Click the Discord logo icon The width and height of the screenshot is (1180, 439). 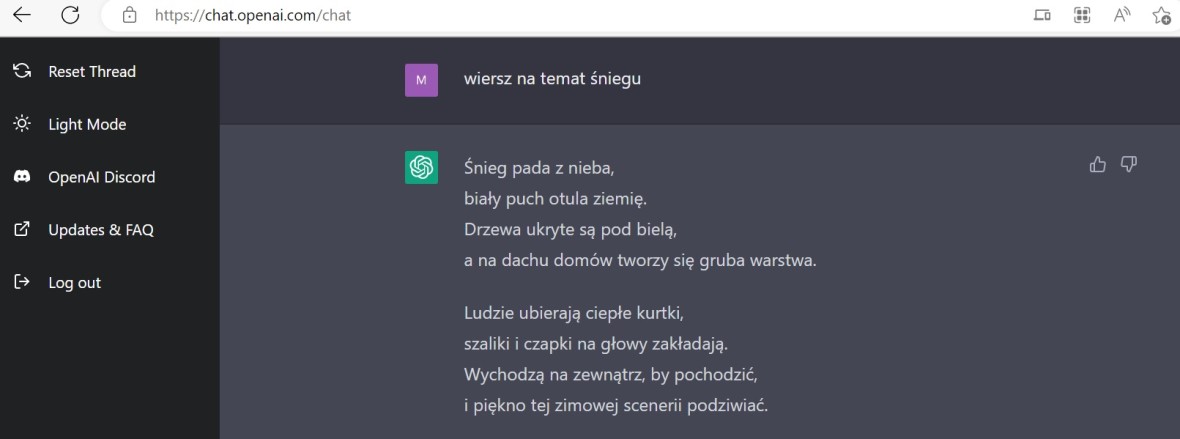coord(23,176)
